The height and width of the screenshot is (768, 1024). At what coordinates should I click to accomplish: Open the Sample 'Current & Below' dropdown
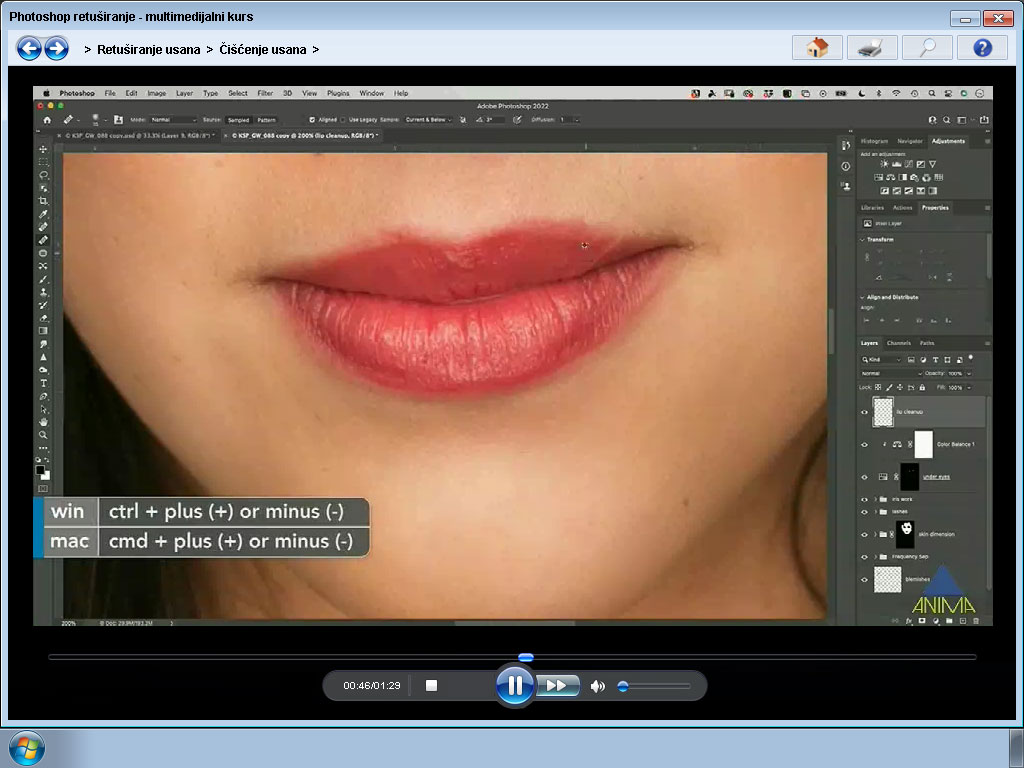point(428,120)
